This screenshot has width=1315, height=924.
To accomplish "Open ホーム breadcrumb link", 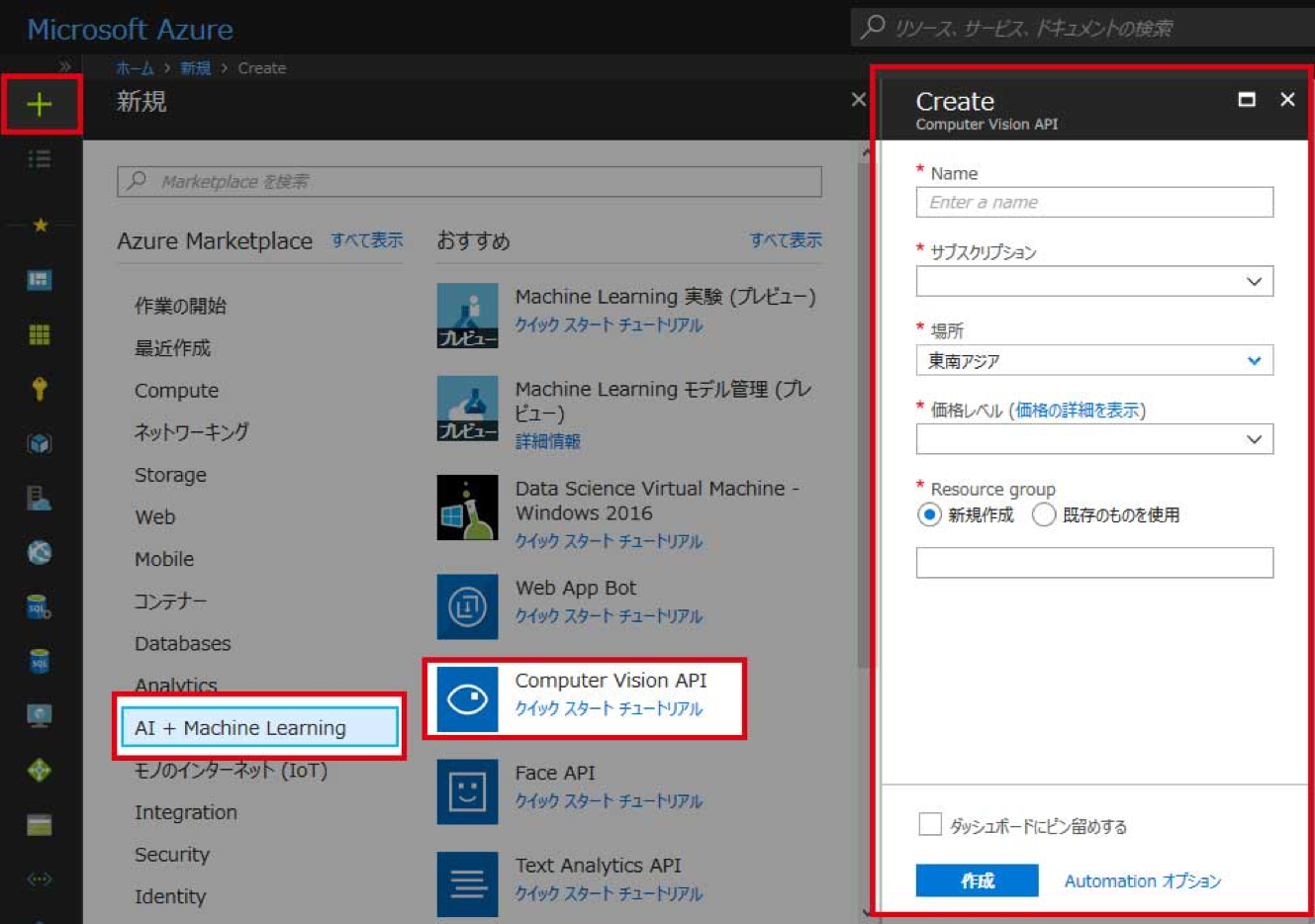I will pyautogui.click(x=135, y=68).
